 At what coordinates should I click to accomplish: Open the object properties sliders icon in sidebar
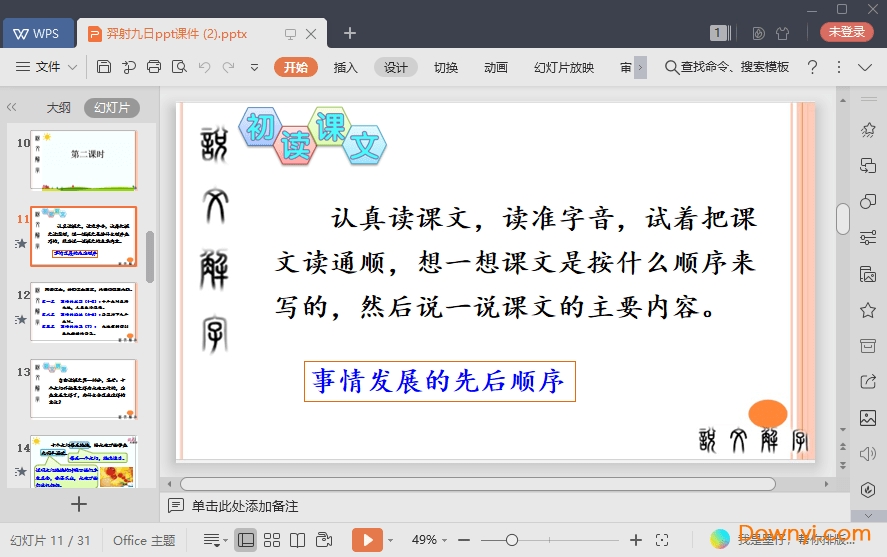click(x=868, y=238)
